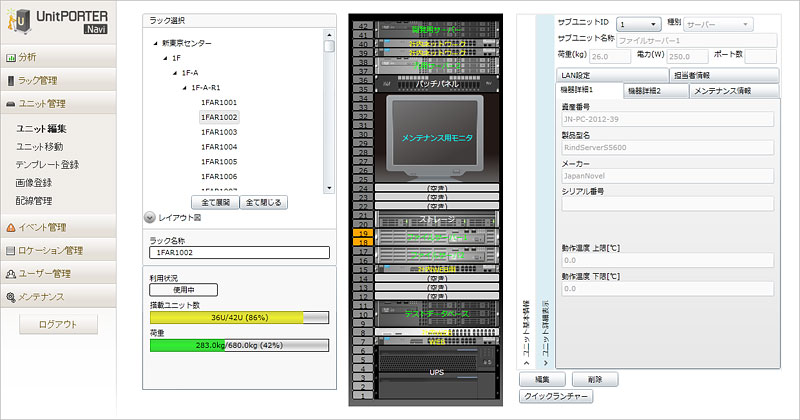The width and height of the screenshot is (800, 420).
Task: Select the メンテナンス用モニタ unit
Action: pyautogui.click(x=437, y=138)
